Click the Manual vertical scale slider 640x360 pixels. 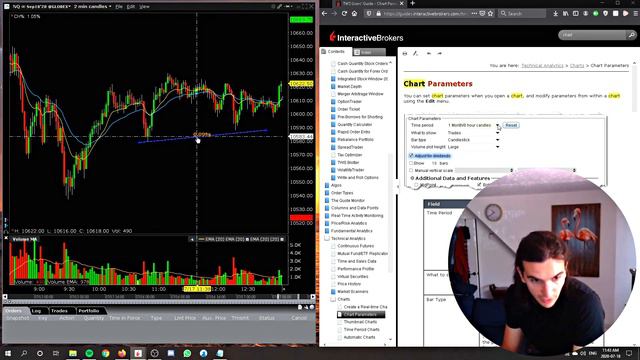tap(484, 170)
